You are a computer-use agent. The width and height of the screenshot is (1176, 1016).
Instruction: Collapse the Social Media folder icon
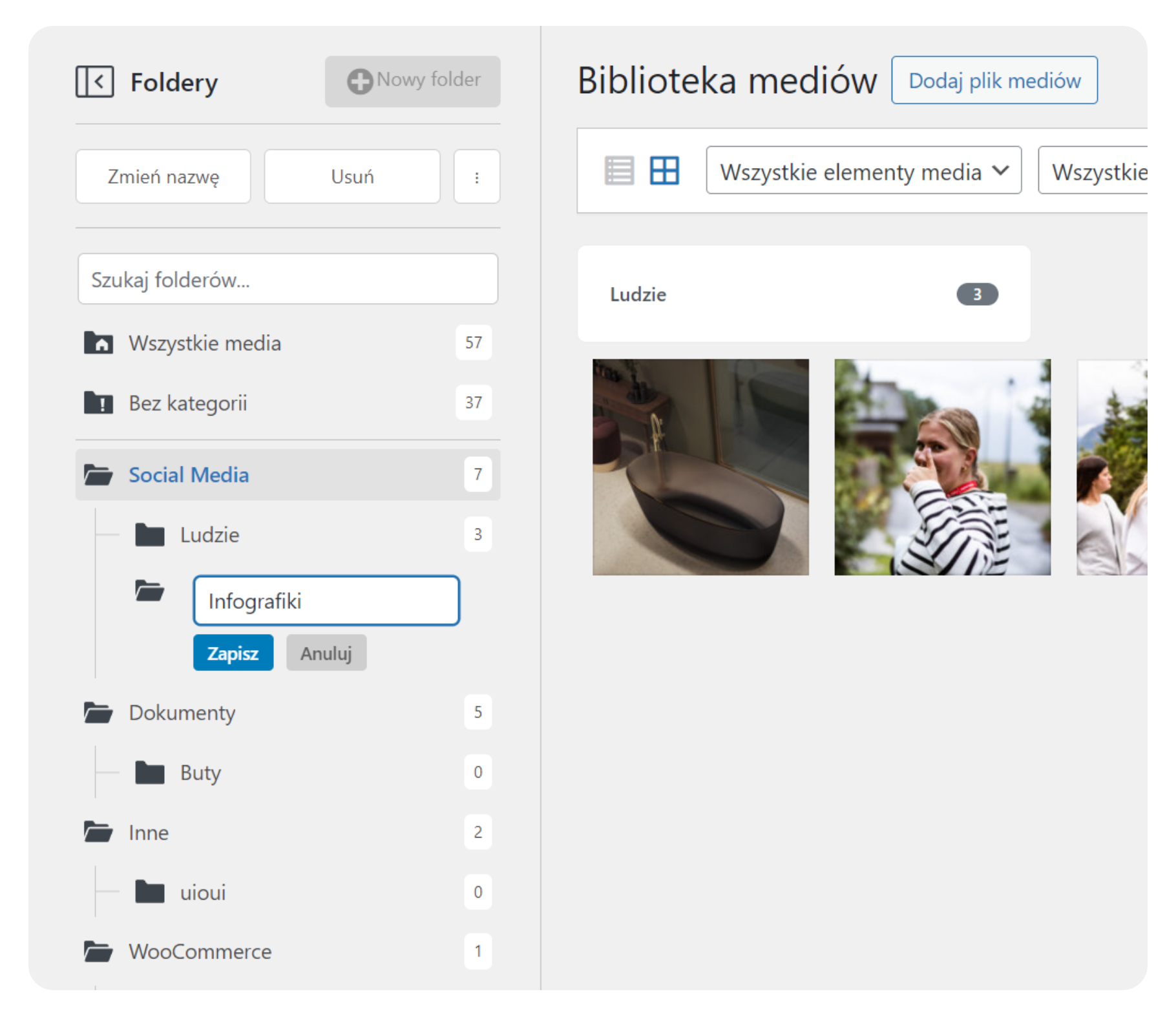98,475
